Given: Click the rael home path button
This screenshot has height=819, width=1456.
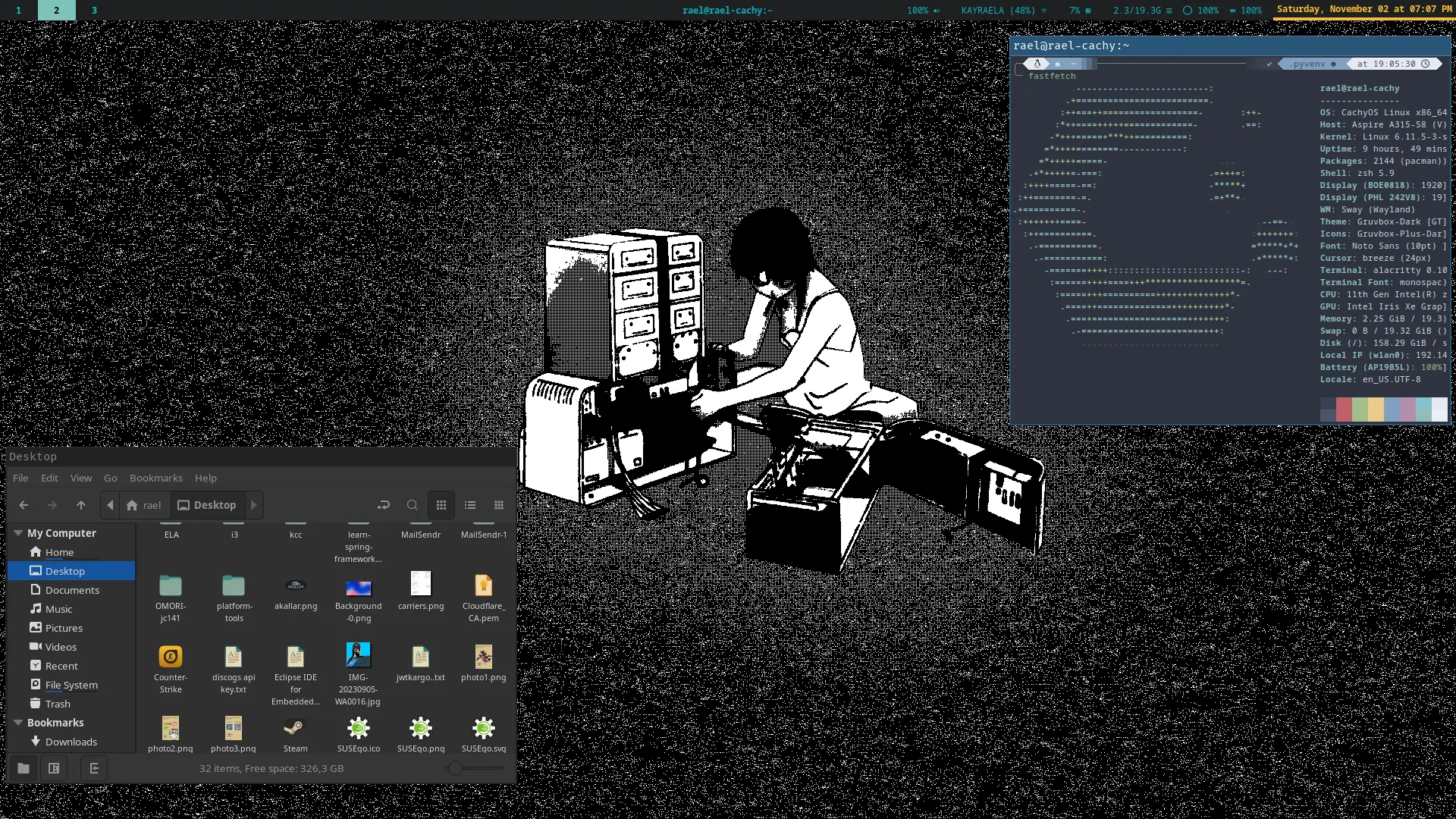Looking at the screenshot, I should [x=144, y=505].
